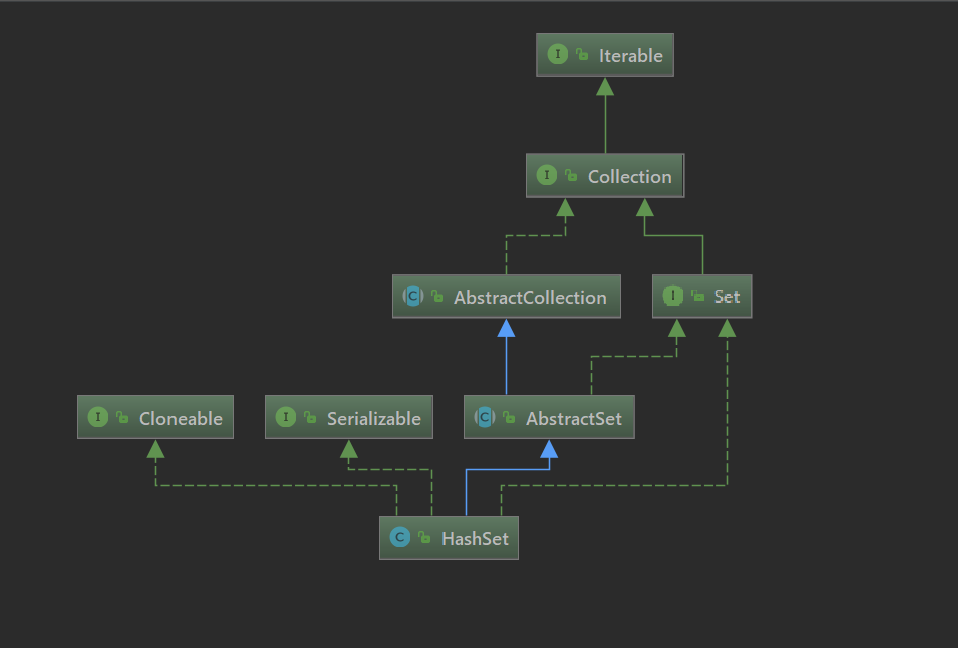Image resolution: width=958 pixels, height=648 pixels.
Task: Select the AbstractCollection label text
Action: point(530,298)
